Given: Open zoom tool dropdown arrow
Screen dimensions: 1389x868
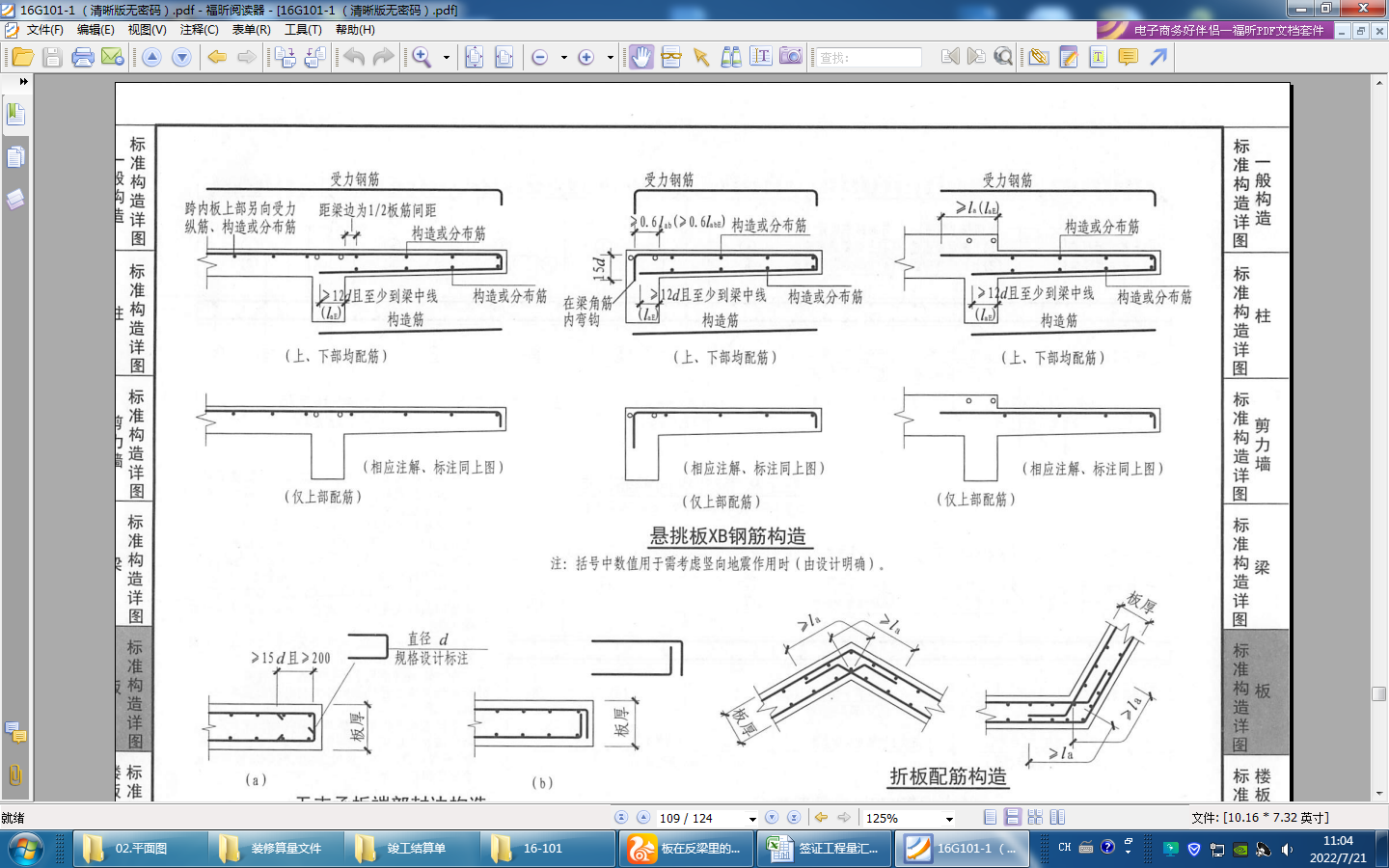Looking at the screenshot, I should coord(446,58).
